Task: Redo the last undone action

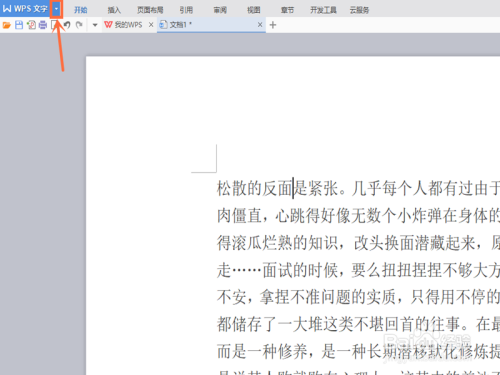Action: pos(79,25)
